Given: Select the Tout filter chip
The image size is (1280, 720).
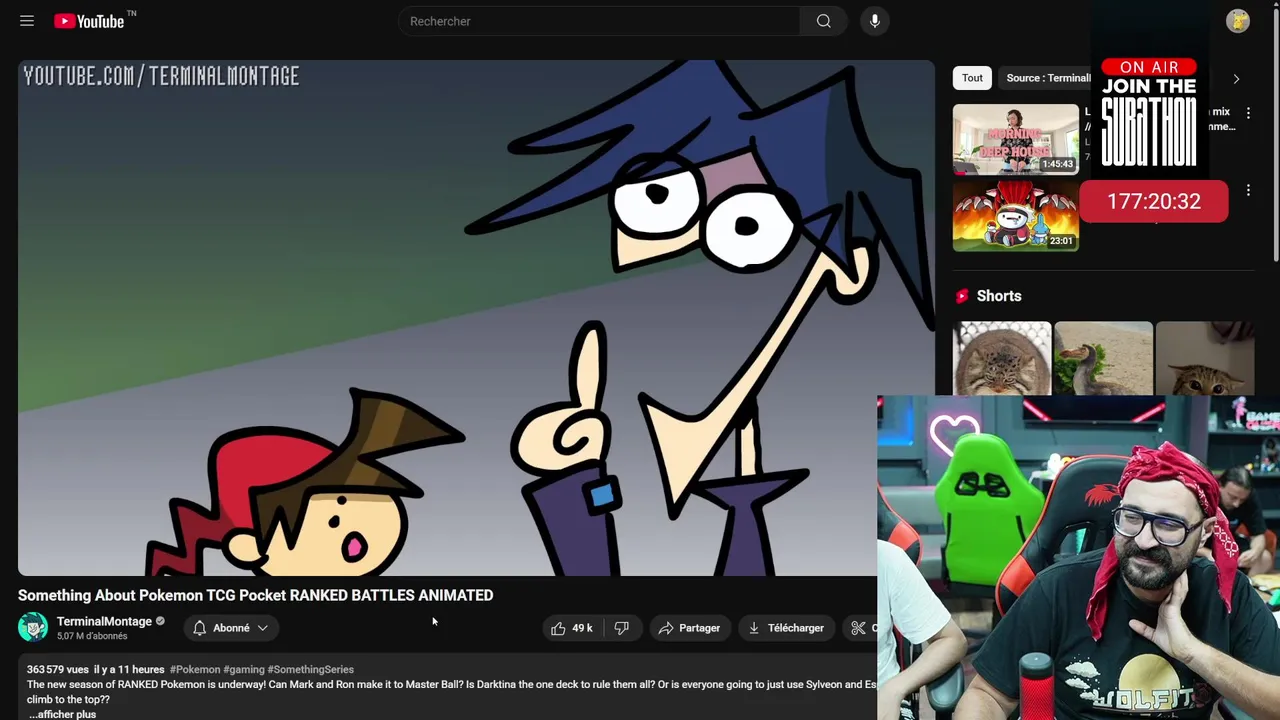Looking at the screenshot, I should 972,78.
